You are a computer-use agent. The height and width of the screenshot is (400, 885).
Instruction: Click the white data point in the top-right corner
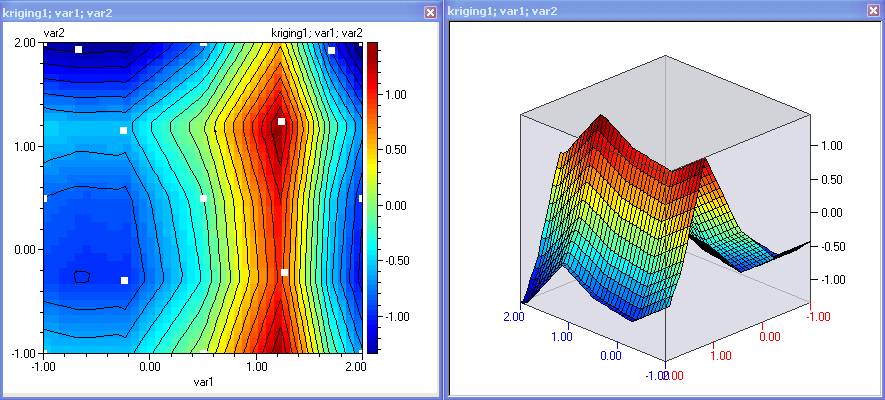[331, 50]
